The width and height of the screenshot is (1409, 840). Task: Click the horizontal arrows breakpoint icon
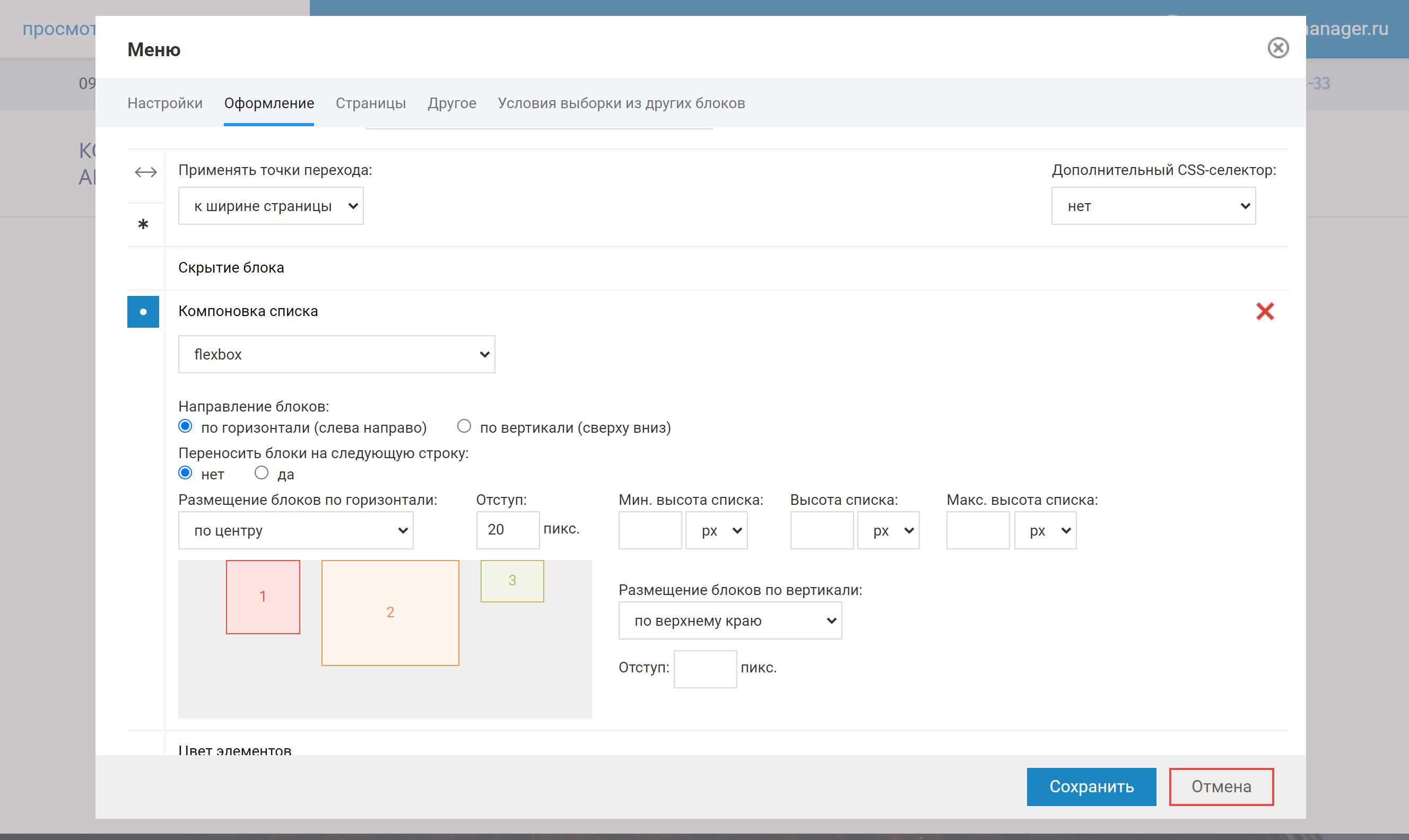(145, 172)
